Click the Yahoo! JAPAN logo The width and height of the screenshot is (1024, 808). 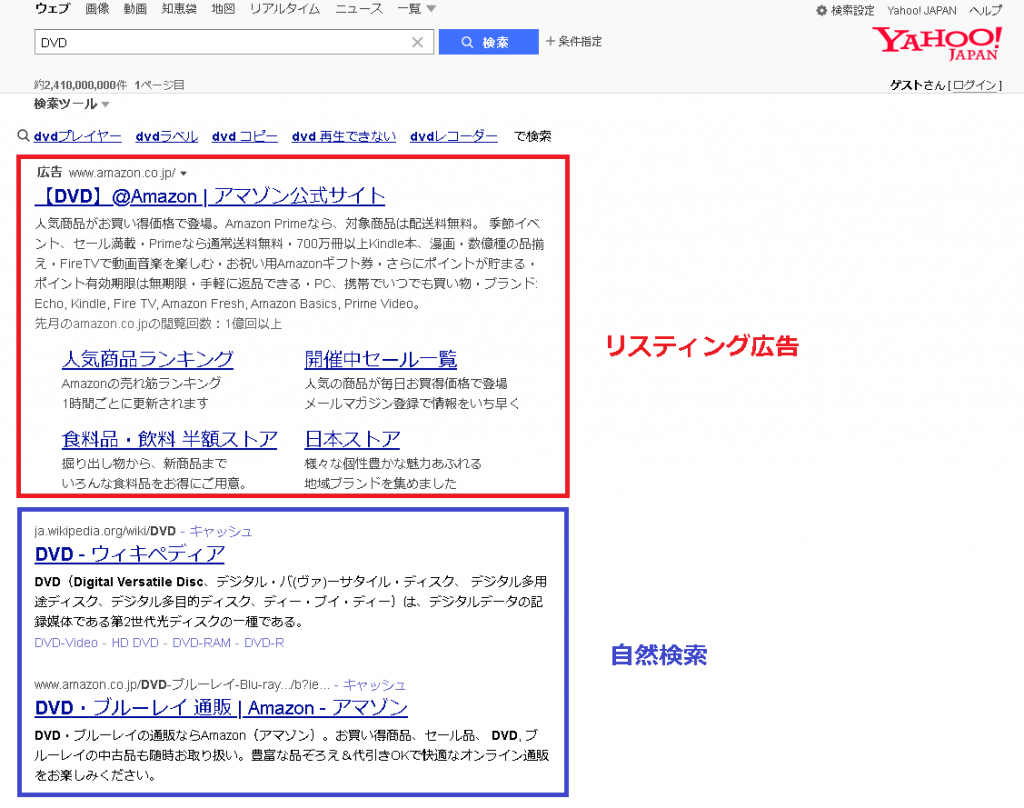coord(936,44)
